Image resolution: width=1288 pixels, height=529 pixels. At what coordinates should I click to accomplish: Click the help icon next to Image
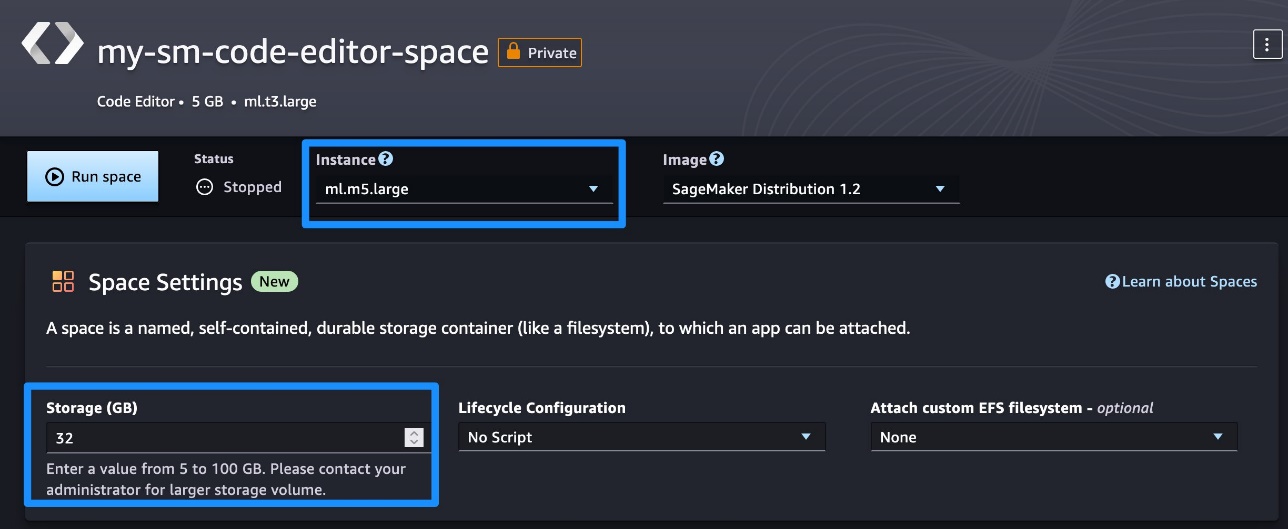click(716, 159)
